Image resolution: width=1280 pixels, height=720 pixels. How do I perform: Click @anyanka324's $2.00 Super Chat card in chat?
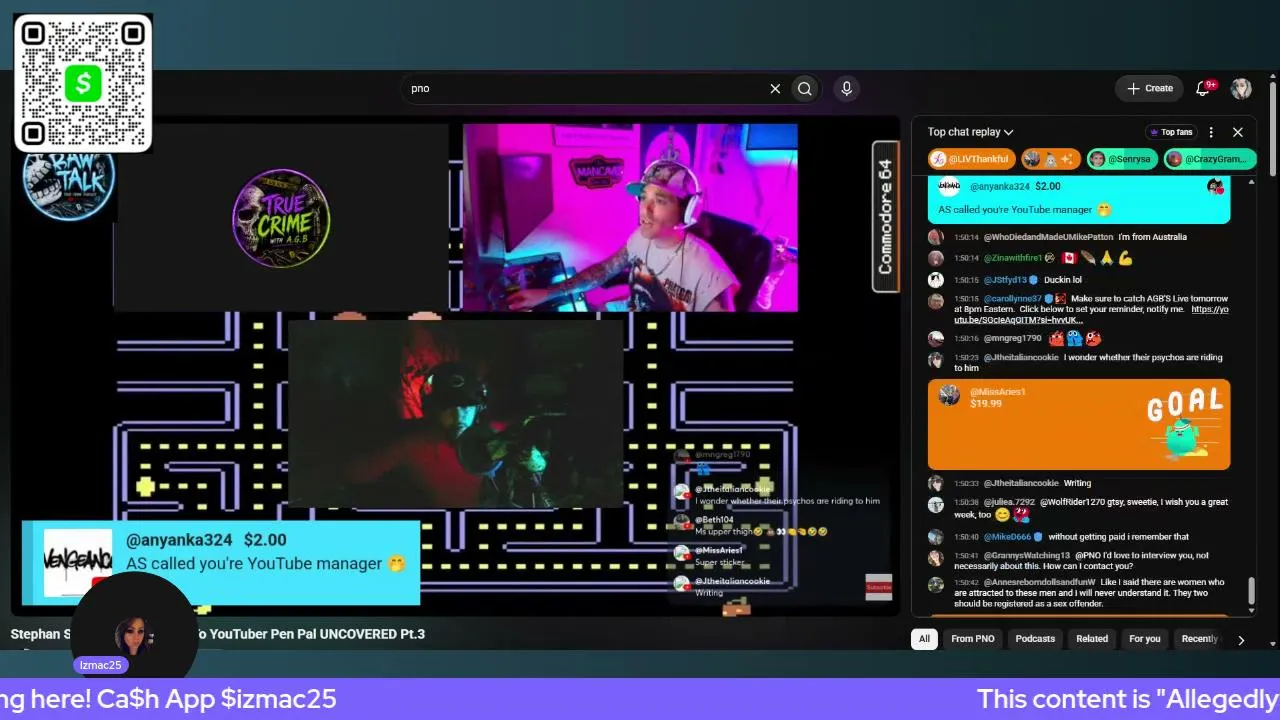pos(1079,199)
